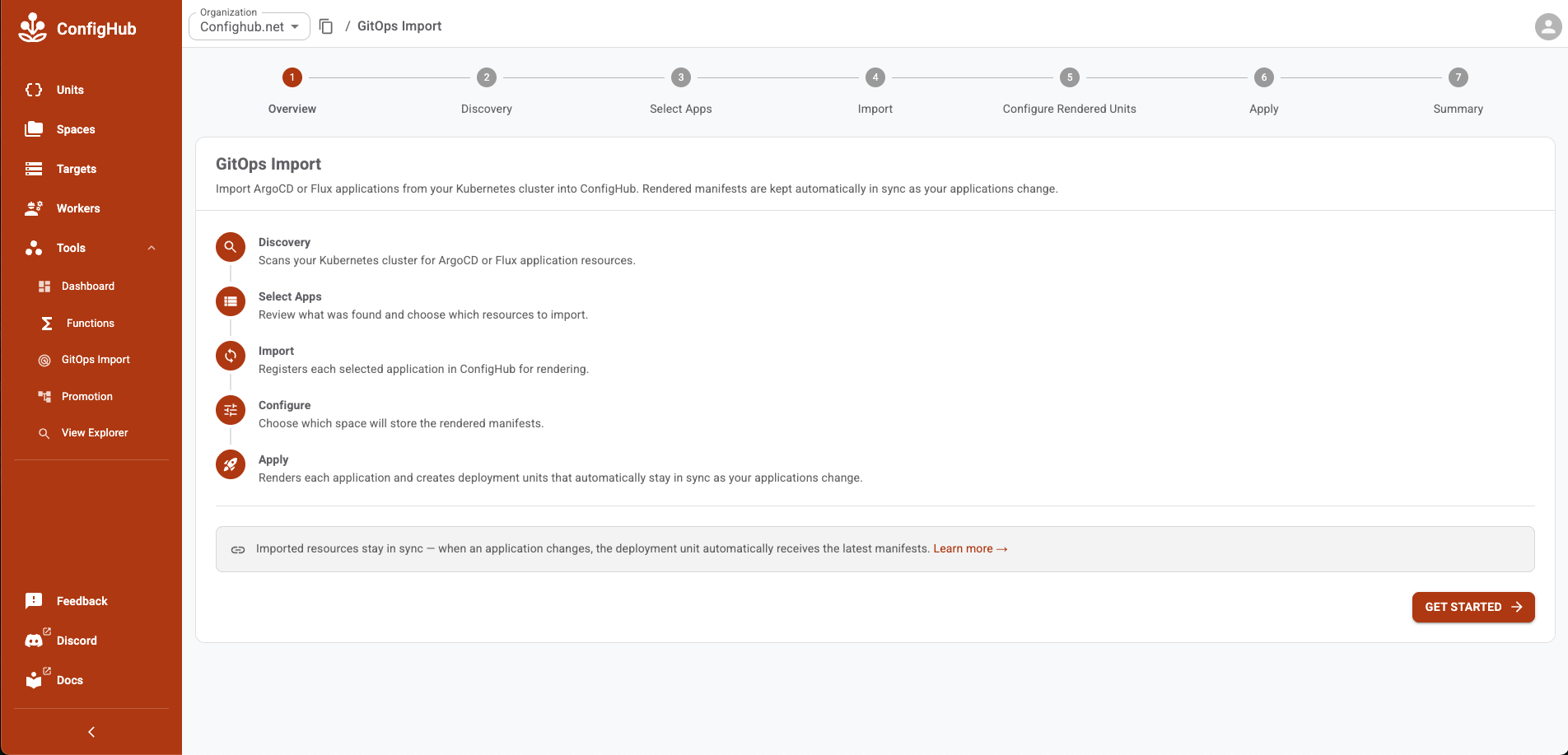1568x755 pixels.
Task: Open the Feedback link label
Action: click(82, 601)
